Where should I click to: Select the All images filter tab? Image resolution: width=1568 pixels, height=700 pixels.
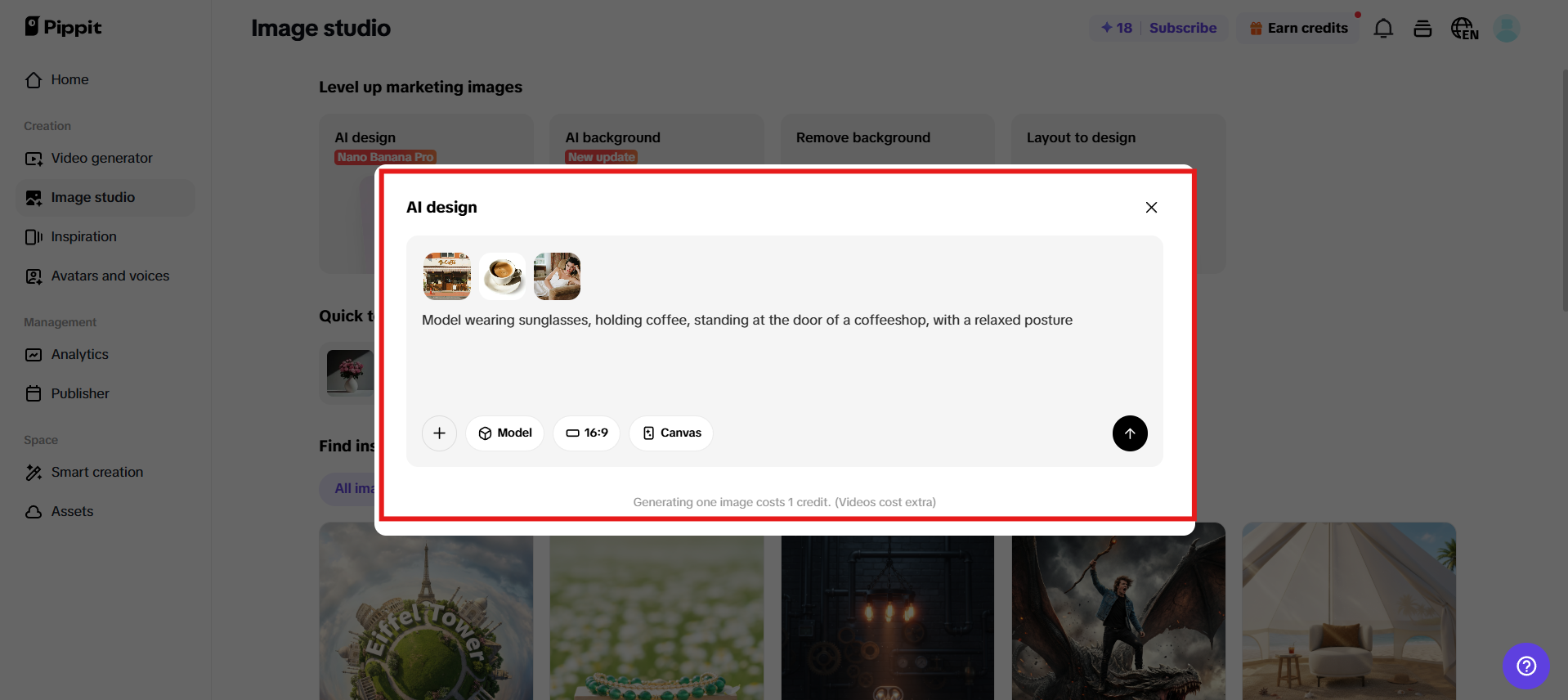coord(349,489)
